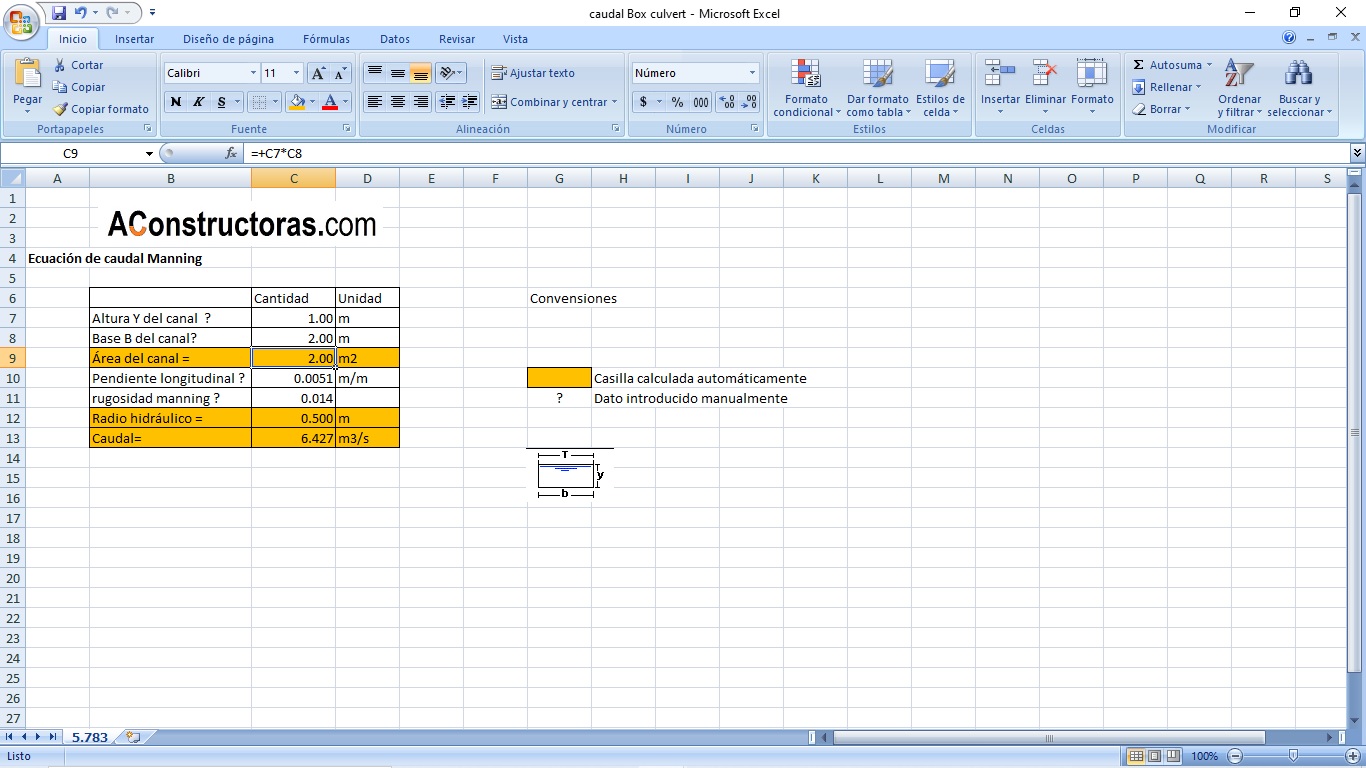The height and width of the screenshot is (768, 1366).
Task: Apply red font color A
Action: (330, 102)
